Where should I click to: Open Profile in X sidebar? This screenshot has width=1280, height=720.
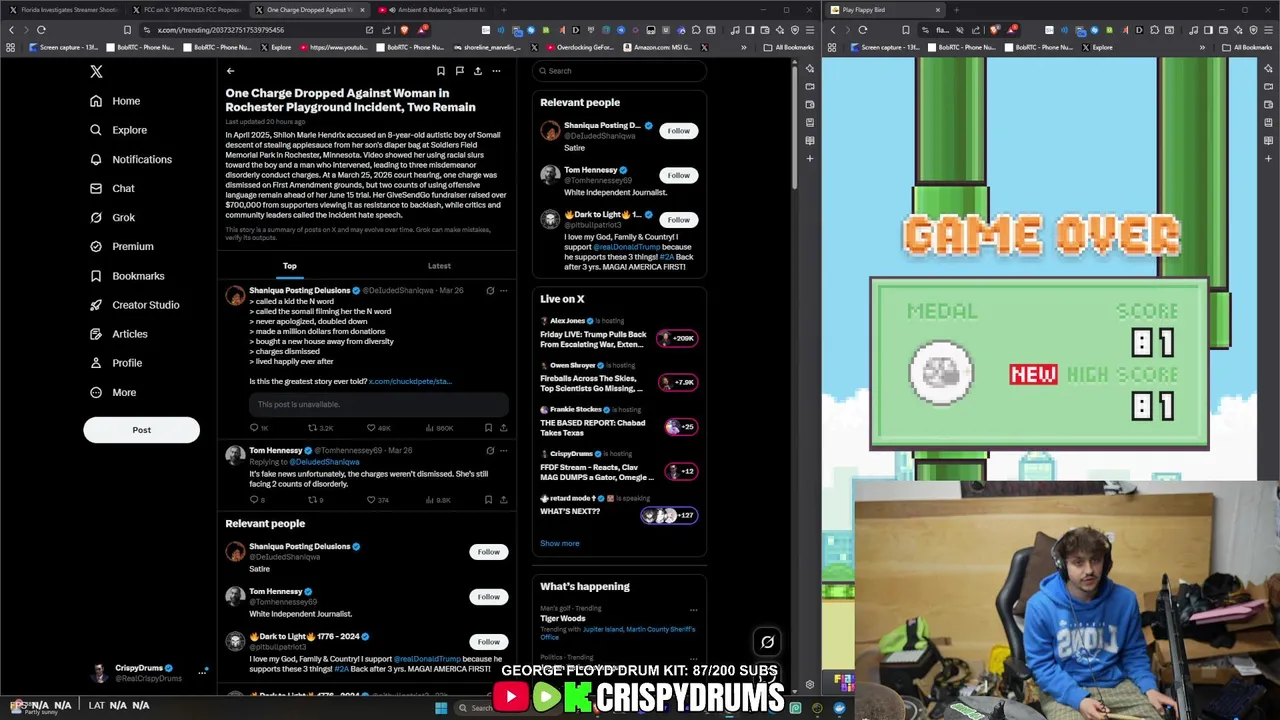(115, 363)
